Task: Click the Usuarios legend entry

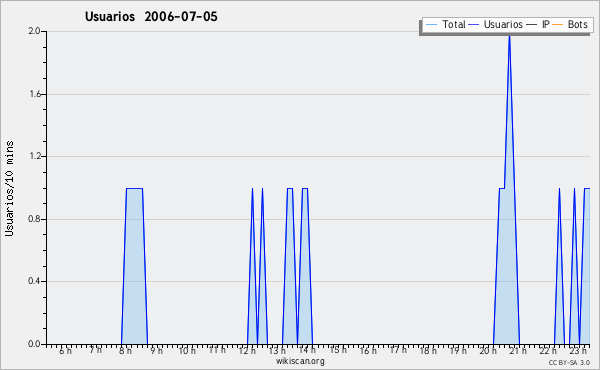Action: click(x=496, y=24)
